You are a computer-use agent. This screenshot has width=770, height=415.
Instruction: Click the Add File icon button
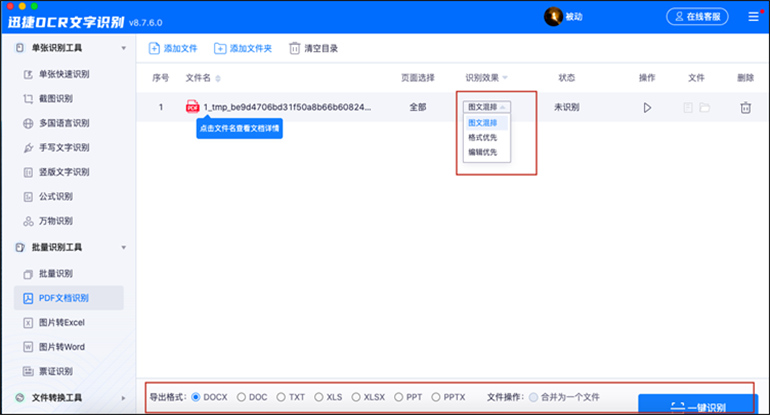pos(154,48)
